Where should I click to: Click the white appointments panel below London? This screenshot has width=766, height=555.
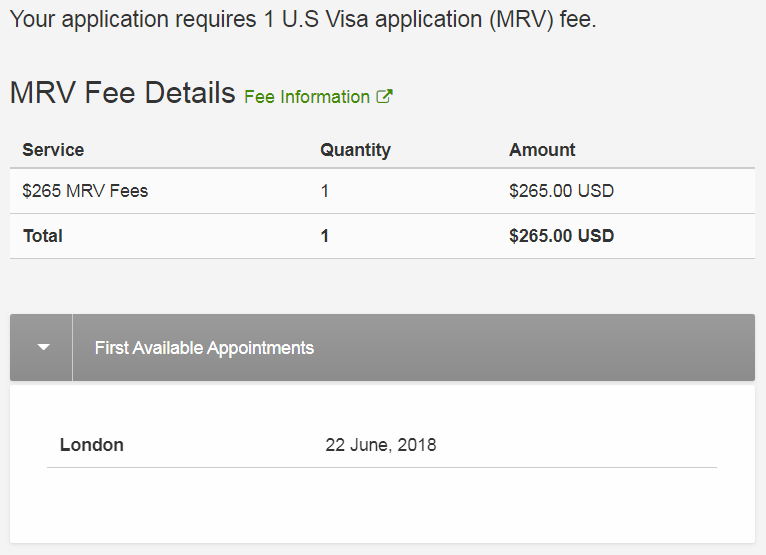click(x=383, y=505)
